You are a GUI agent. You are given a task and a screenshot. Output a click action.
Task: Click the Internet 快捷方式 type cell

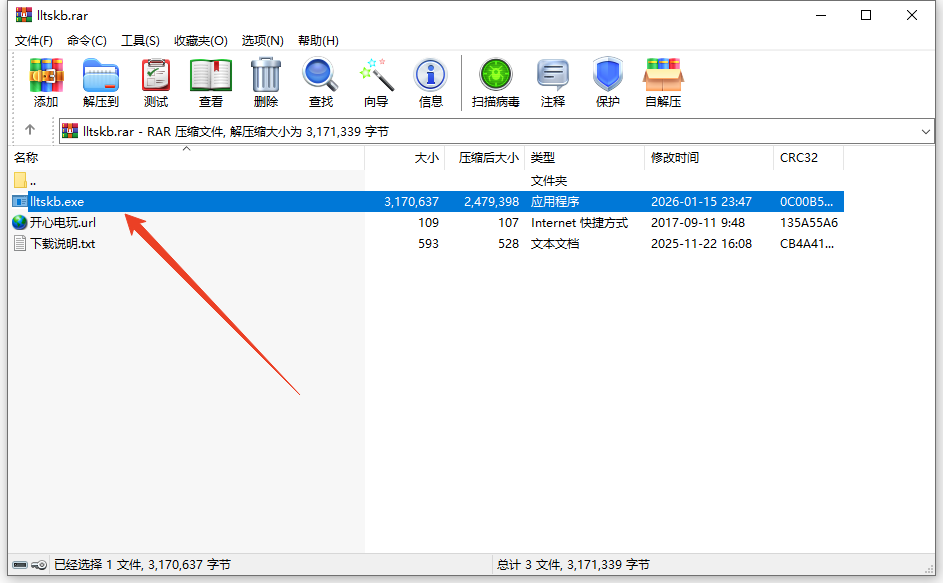[579, 223]
